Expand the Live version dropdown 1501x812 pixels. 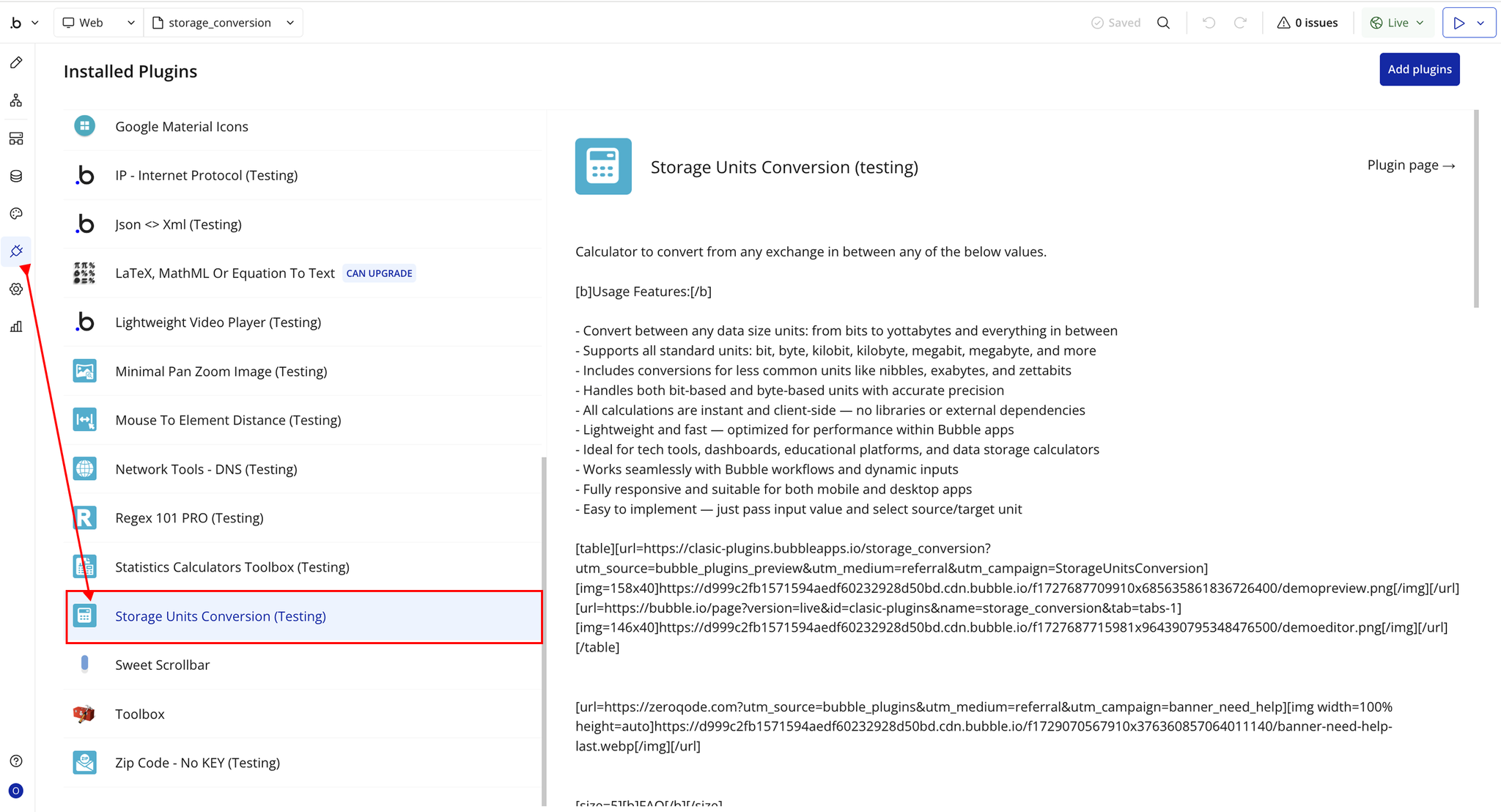point(1397,23)
